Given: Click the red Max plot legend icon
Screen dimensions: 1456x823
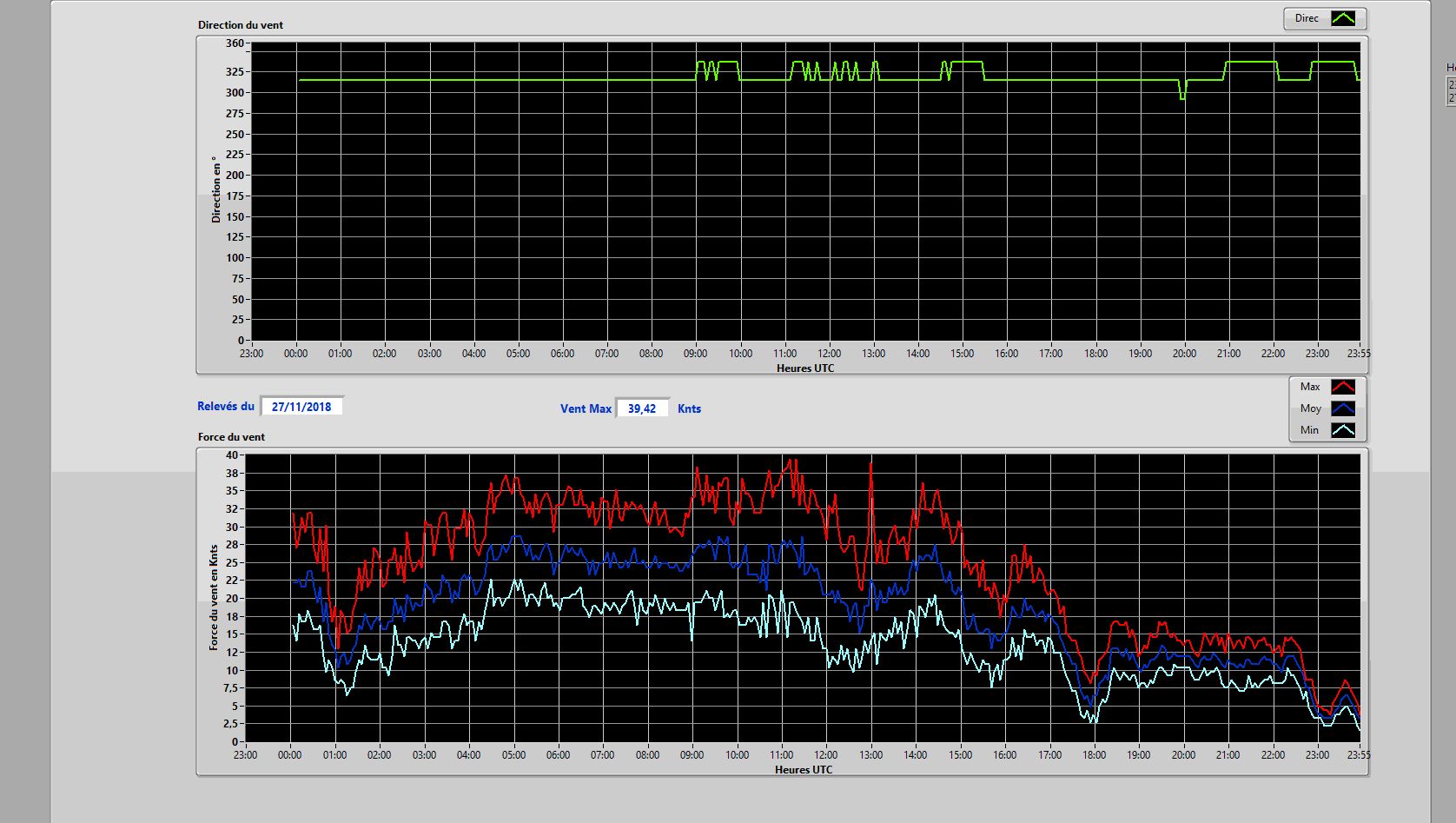Looking at the screenshot, I should [x=1343, y=387].
